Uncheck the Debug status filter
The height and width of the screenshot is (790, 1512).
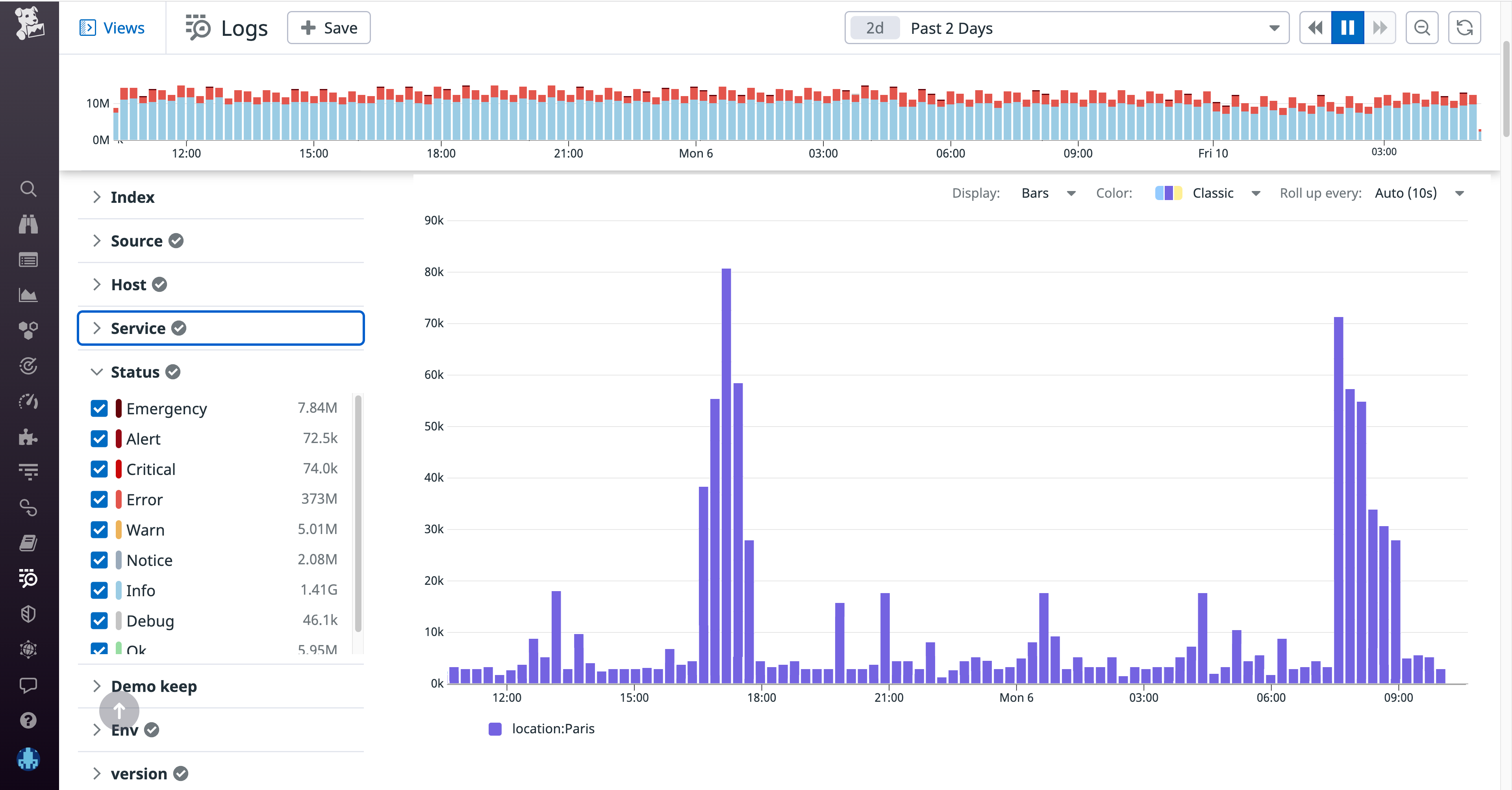[99, 620]
